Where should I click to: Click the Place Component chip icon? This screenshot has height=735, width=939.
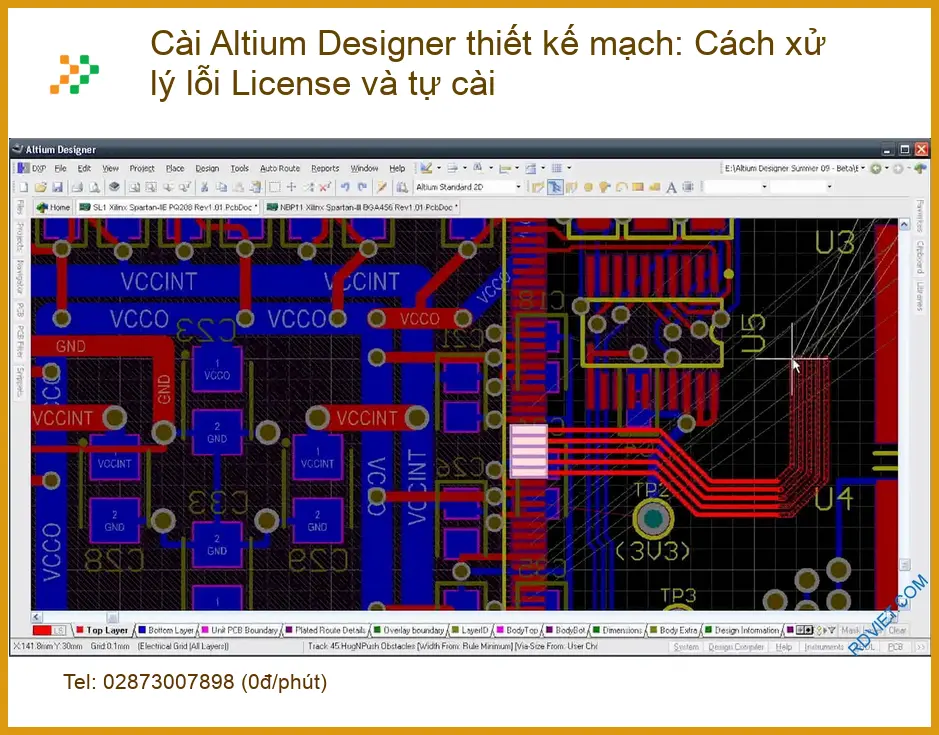click(688, 187)
